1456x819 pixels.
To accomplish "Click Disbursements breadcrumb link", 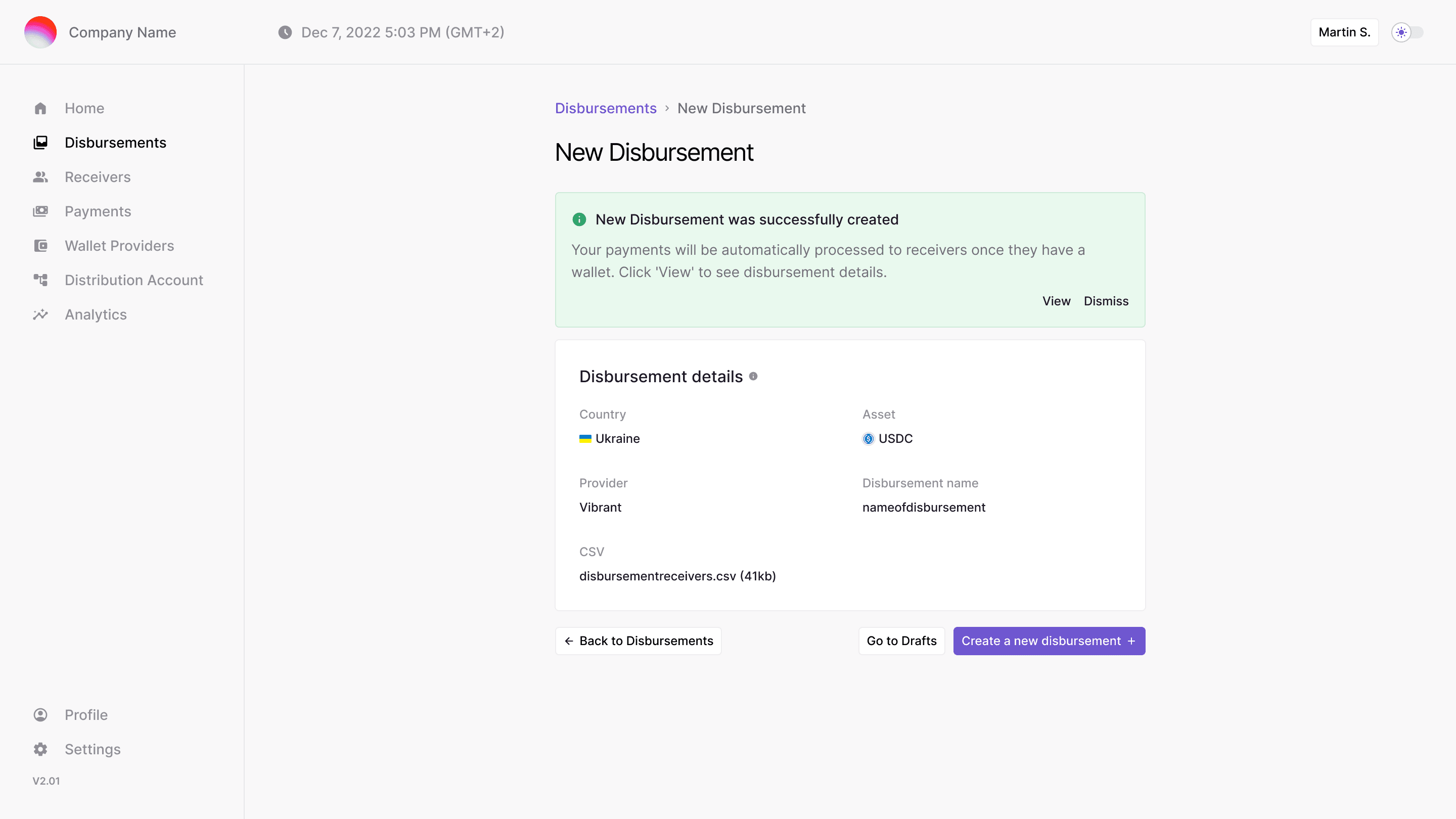I will 605,108.
